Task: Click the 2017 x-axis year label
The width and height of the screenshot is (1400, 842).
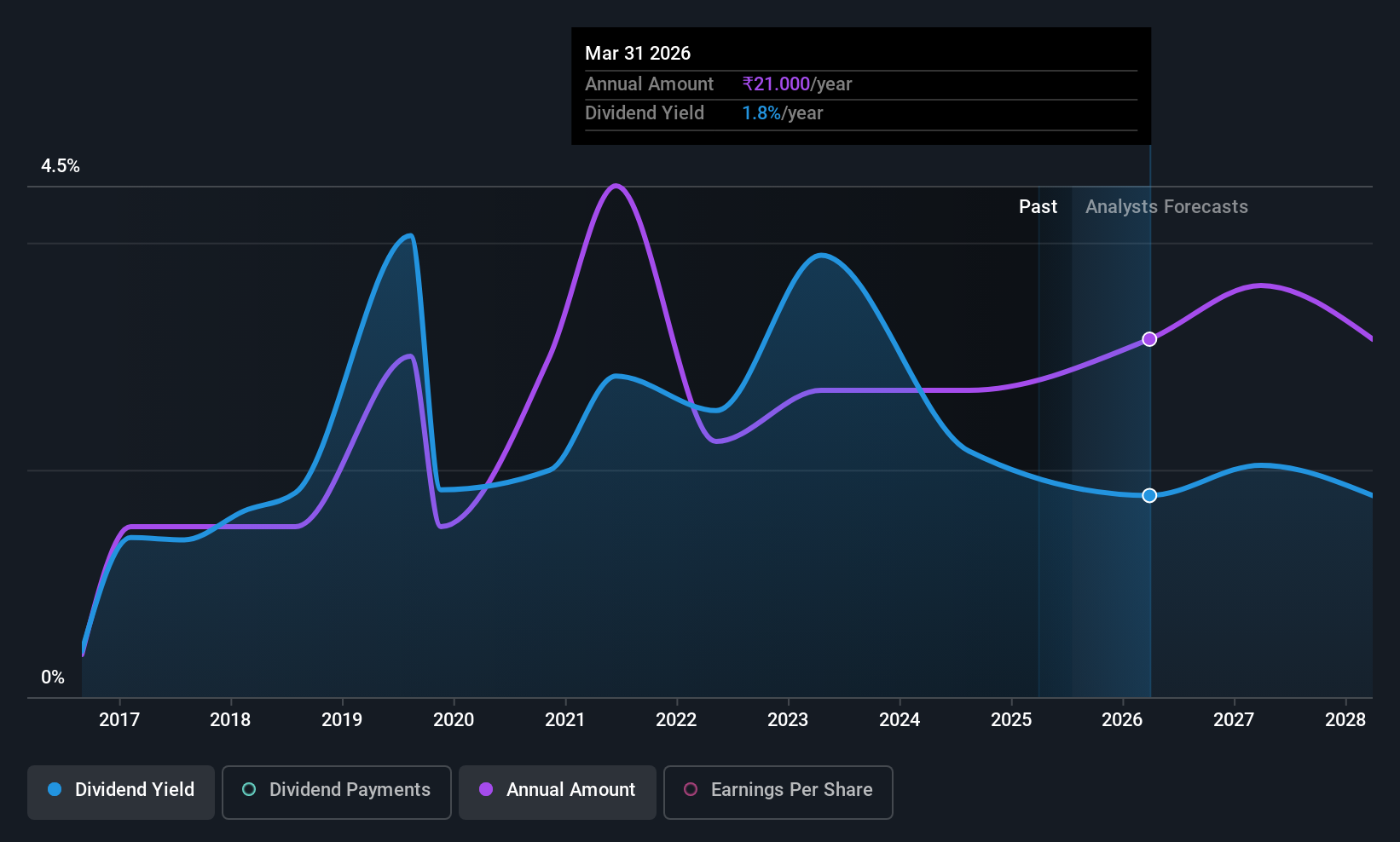Action: pos(119,719)
